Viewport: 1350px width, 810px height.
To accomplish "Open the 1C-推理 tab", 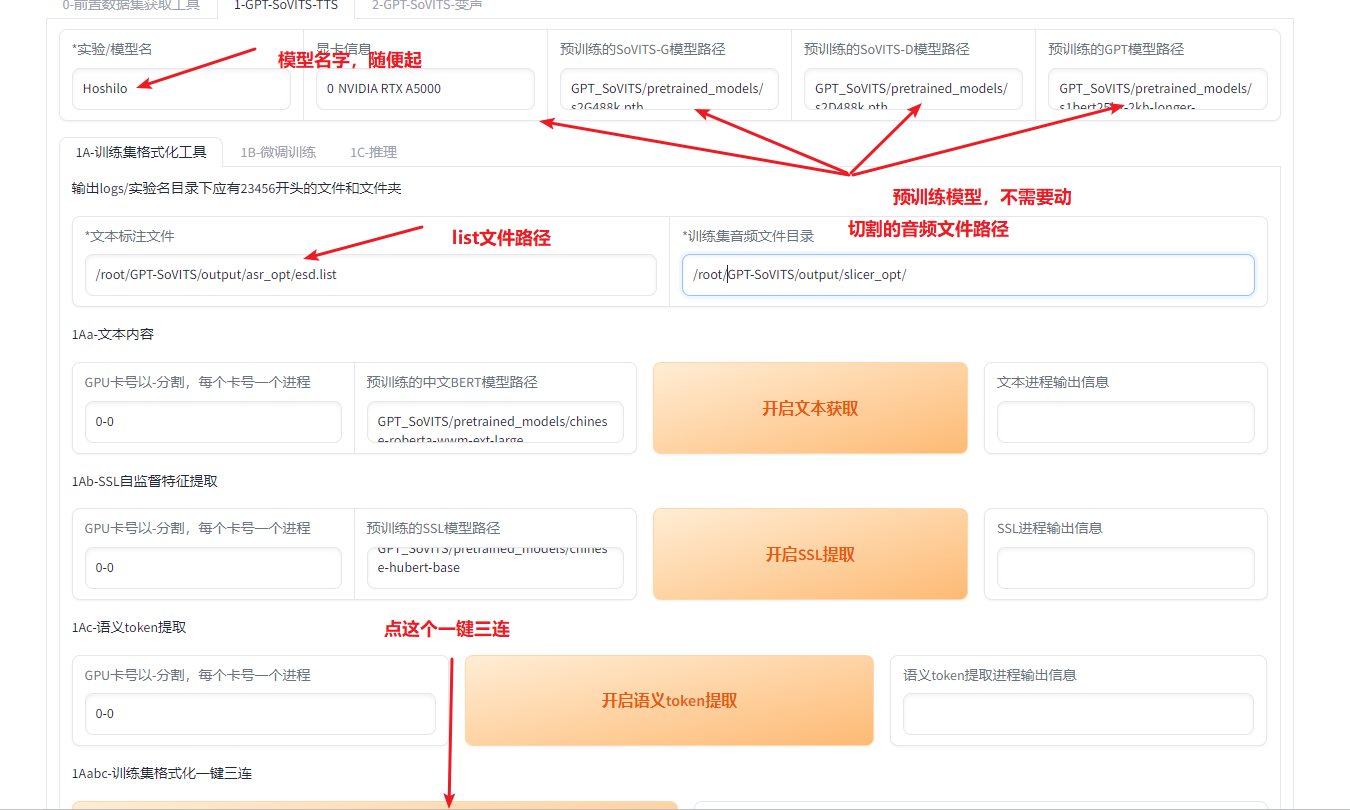I will click(x=373, y=152).
